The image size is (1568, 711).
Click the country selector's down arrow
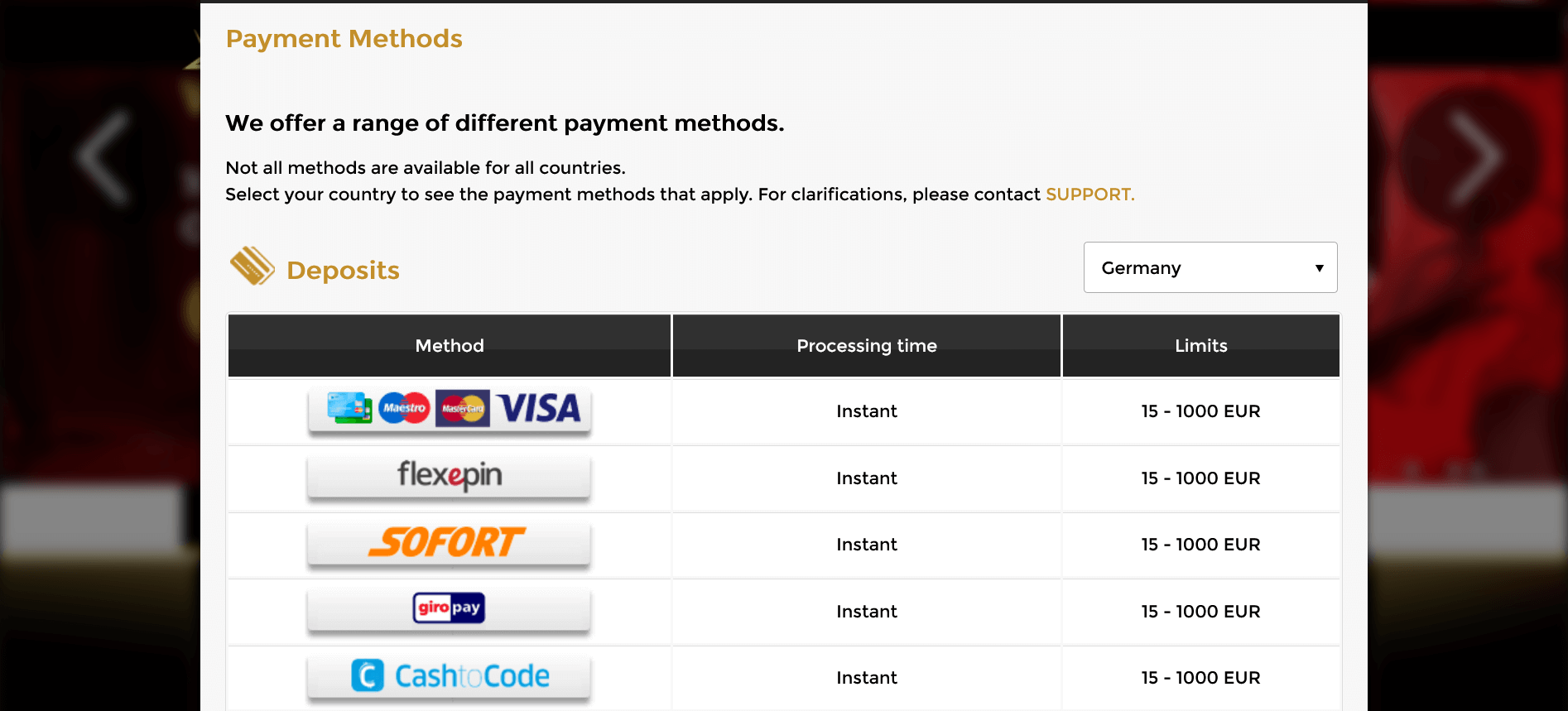pyautogui.click(x=1319, y=268)
